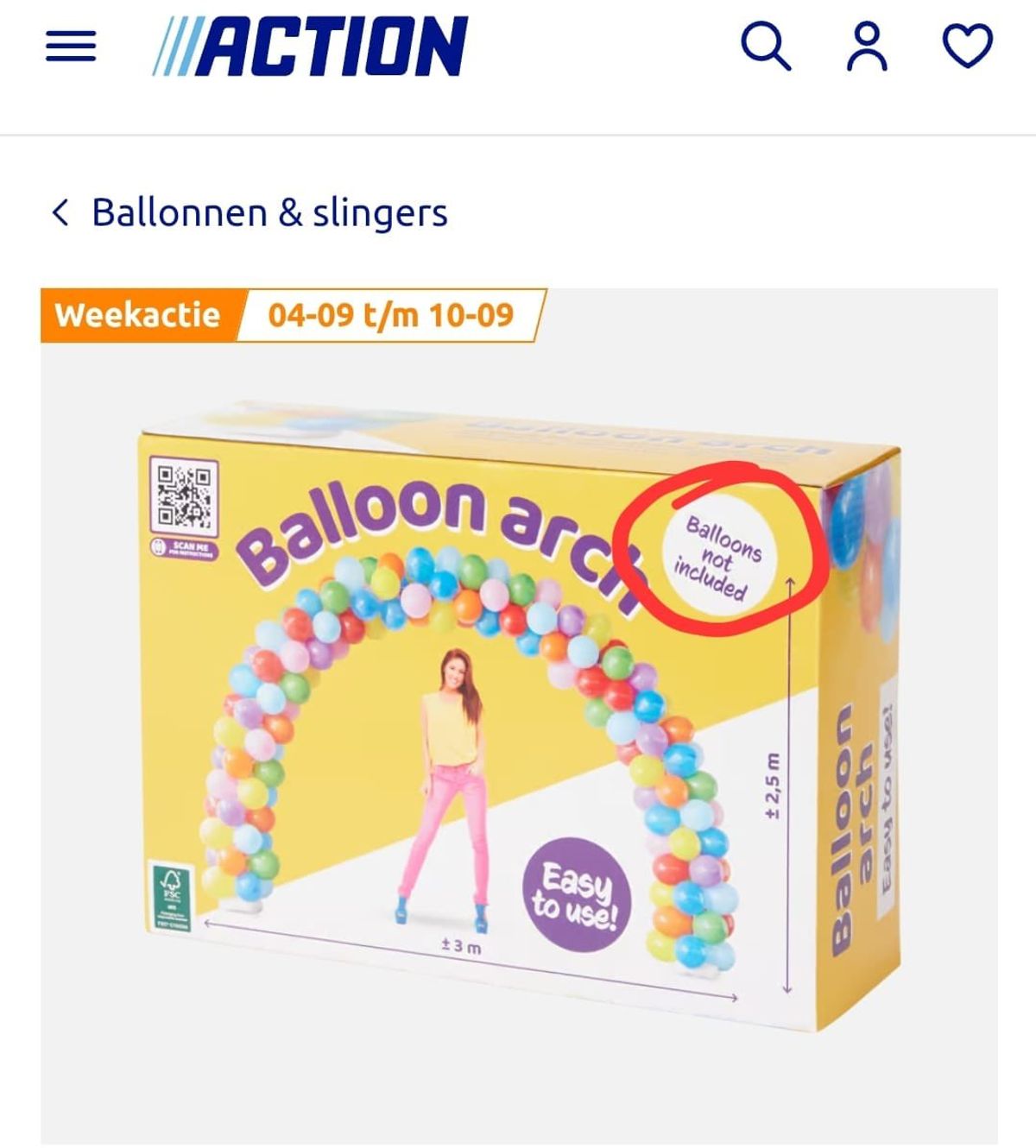Viewport: 1036px width, 1148px height.
Task: Click the Balloons not included circle
Action: point(718,558)
